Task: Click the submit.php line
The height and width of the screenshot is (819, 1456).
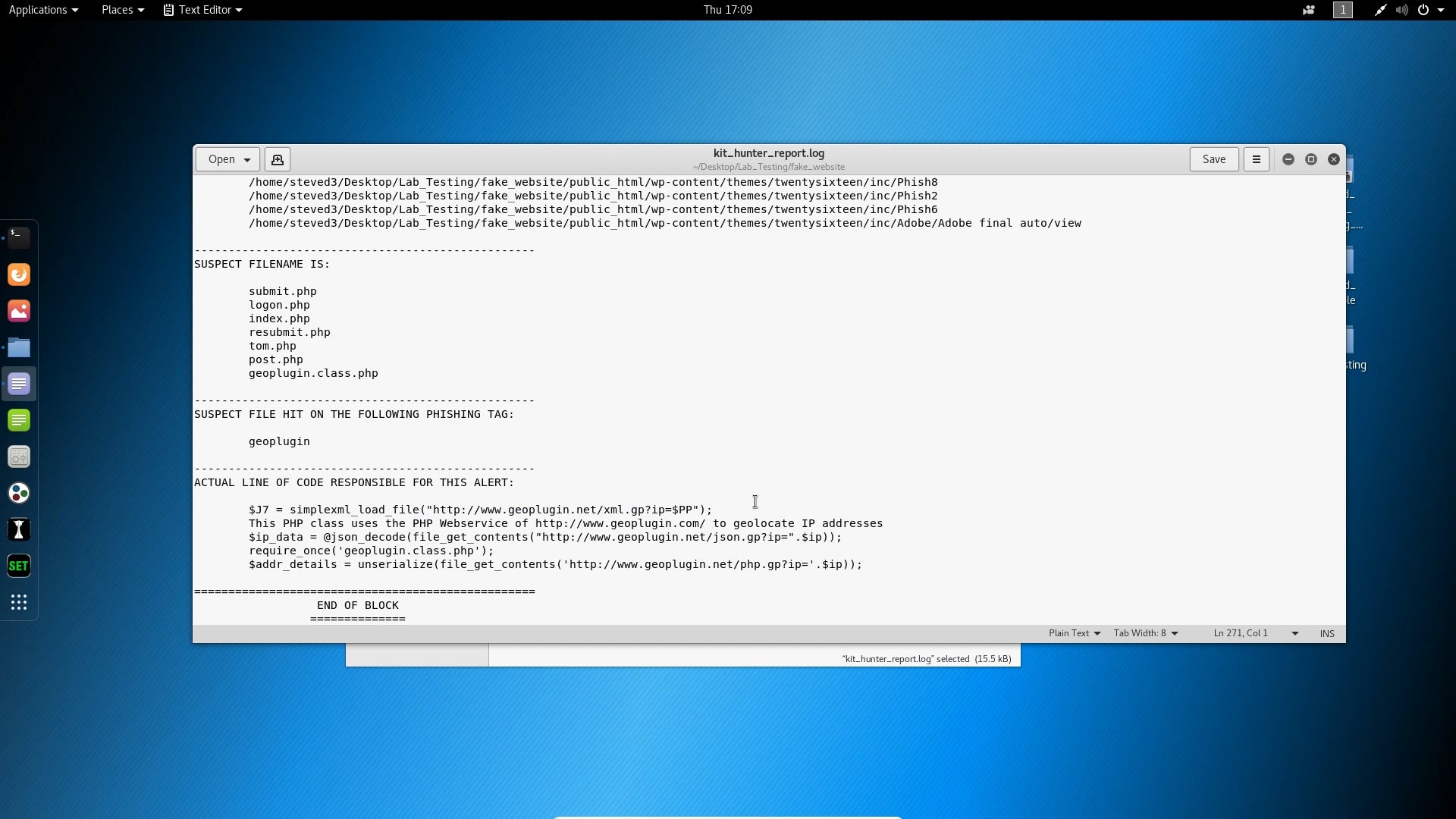Action: point(282,291)
